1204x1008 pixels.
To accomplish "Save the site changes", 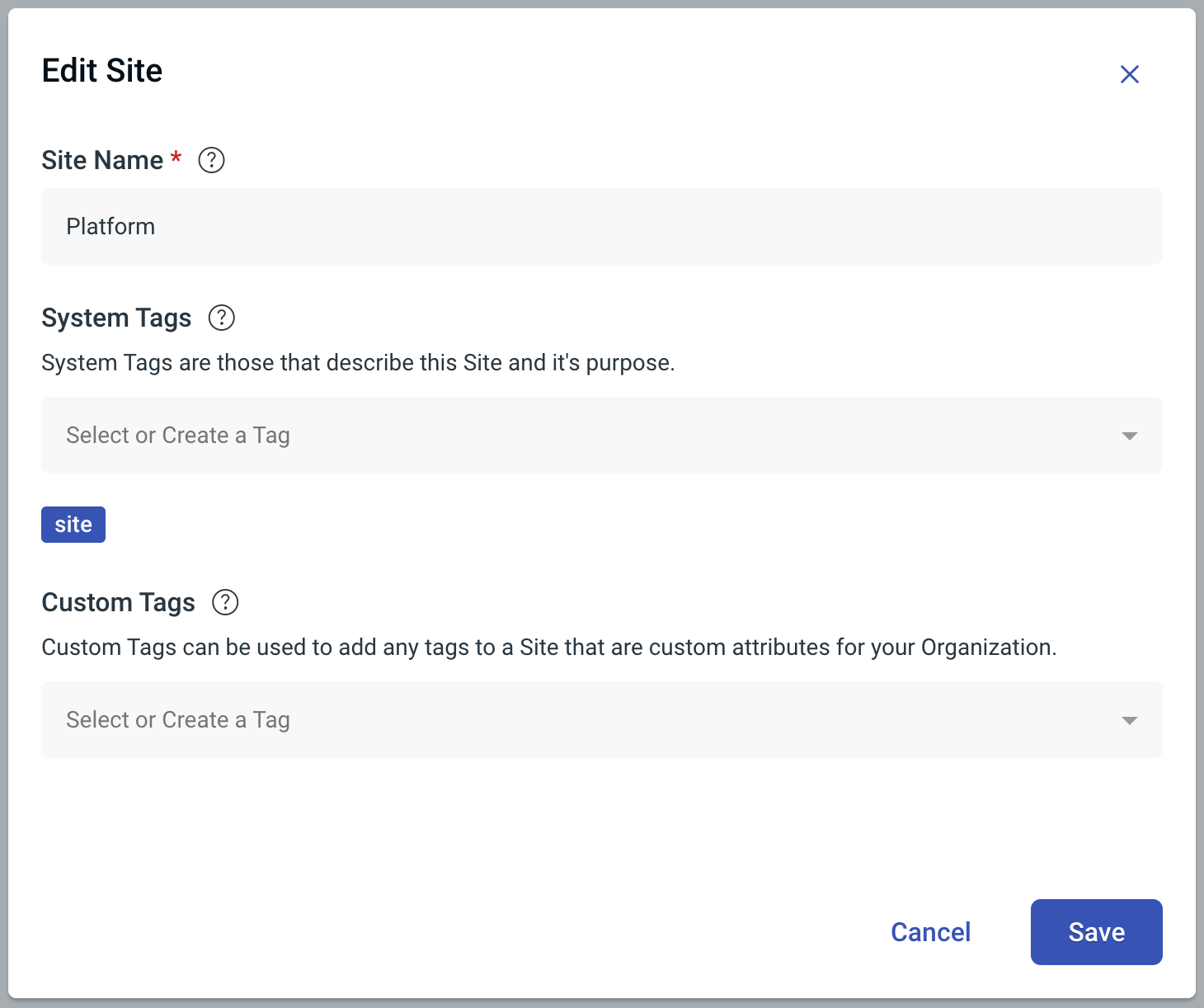I will pyautogui.click(x=1097, y=932).
